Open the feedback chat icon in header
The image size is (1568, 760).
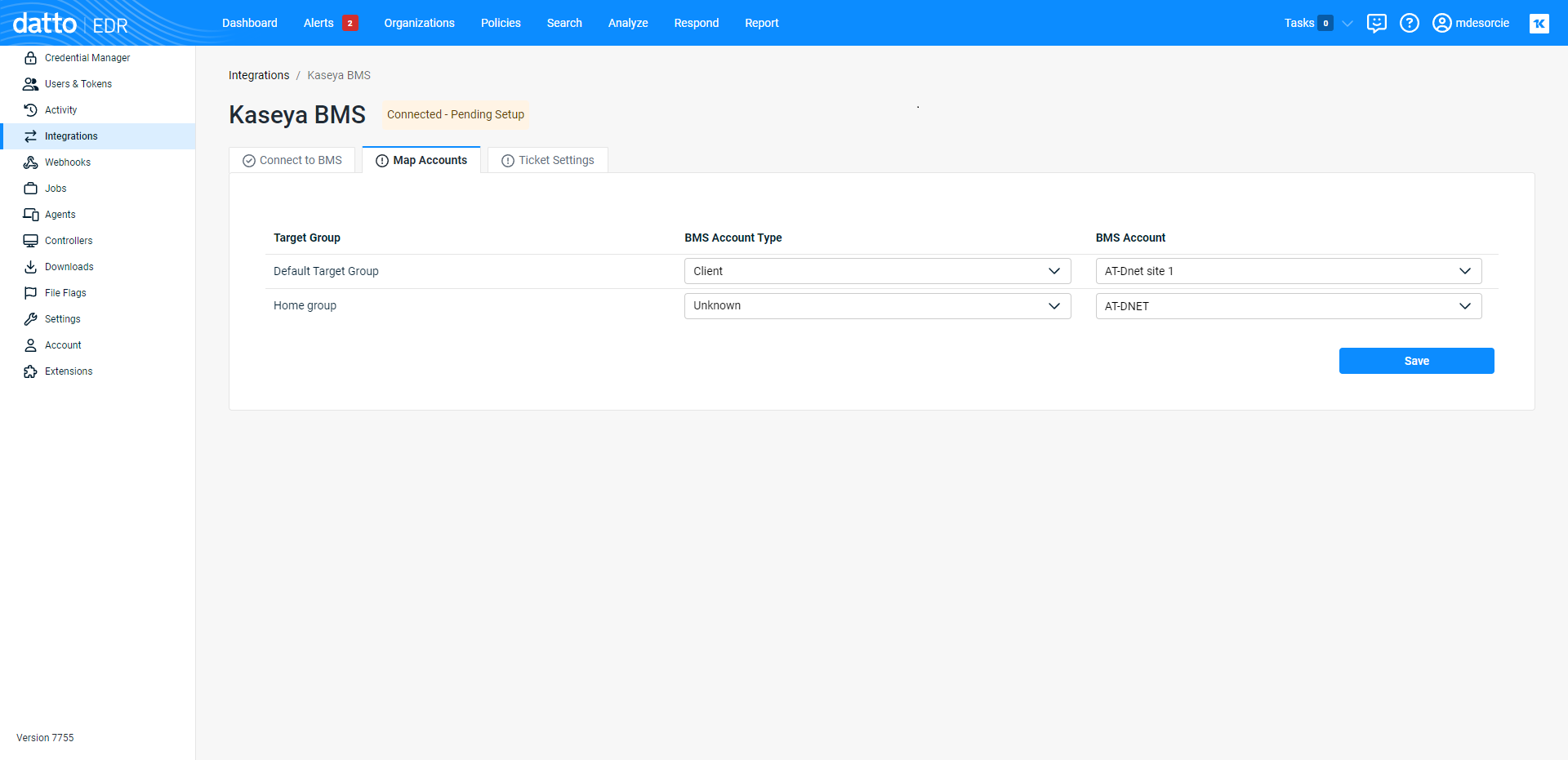pyautogui.click(x=1377, y=23)
